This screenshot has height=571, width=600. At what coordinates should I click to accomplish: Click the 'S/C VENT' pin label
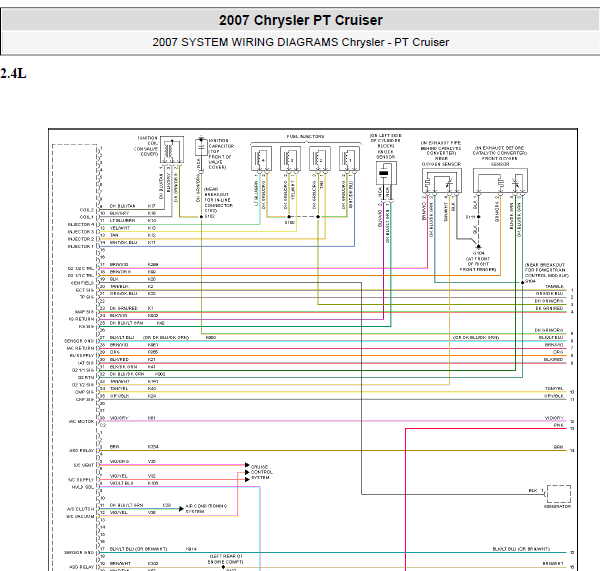point(84,465)
